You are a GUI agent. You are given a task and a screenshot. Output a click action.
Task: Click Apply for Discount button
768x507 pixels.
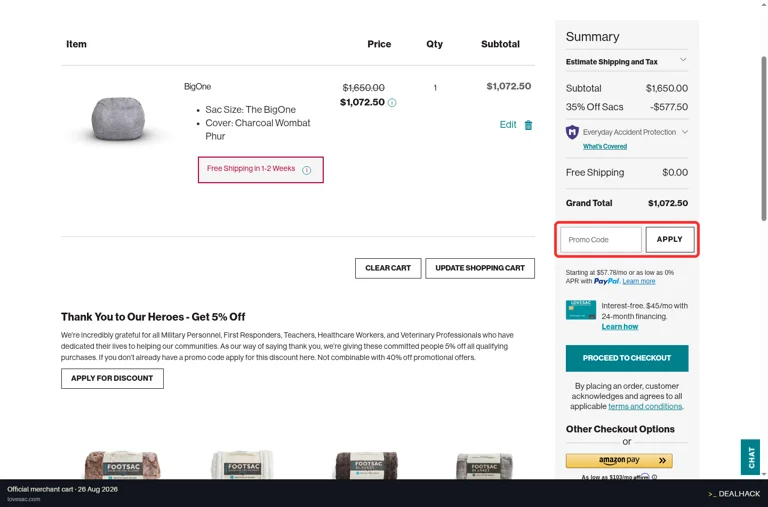pyautogui.click(x=112, y=378)
